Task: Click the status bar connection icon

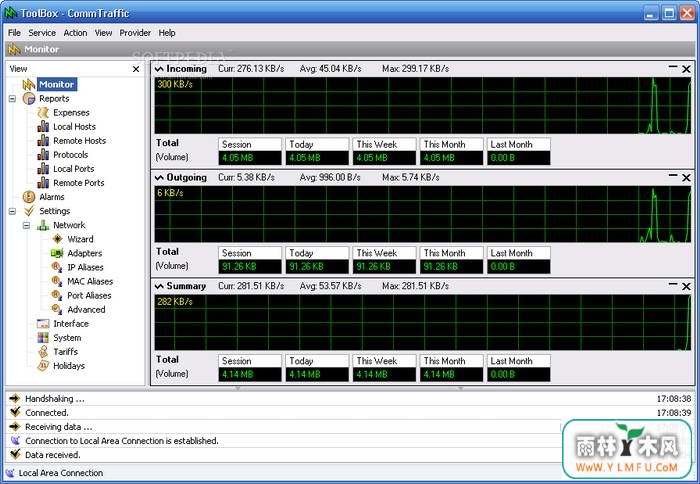Action: point(10,473)
